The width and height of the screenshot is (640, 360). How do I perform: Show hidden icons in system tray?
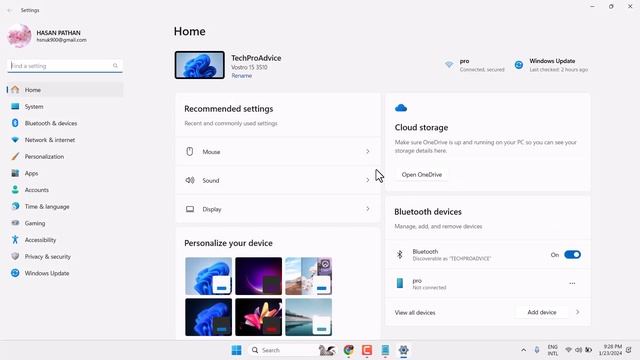[x=523, y=350]
